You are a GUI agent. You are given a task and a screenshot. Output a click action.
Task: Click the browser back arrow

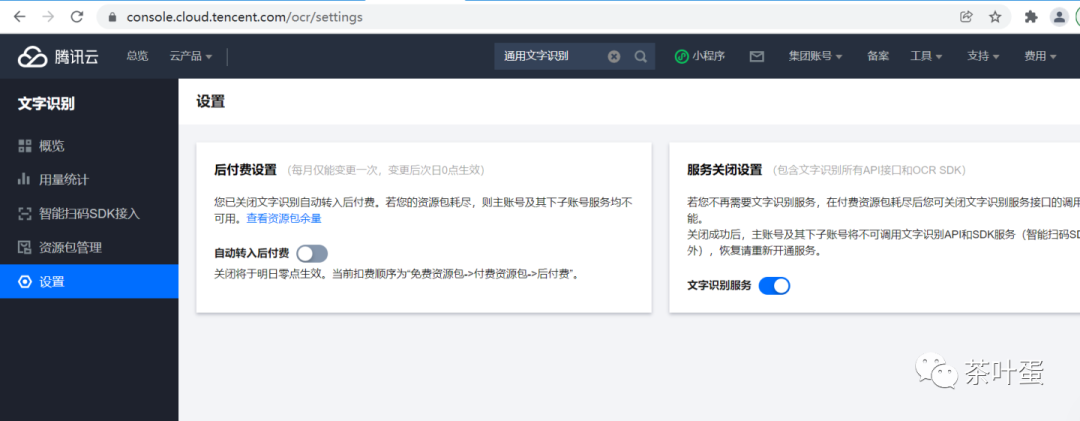[x=19, y=17]
